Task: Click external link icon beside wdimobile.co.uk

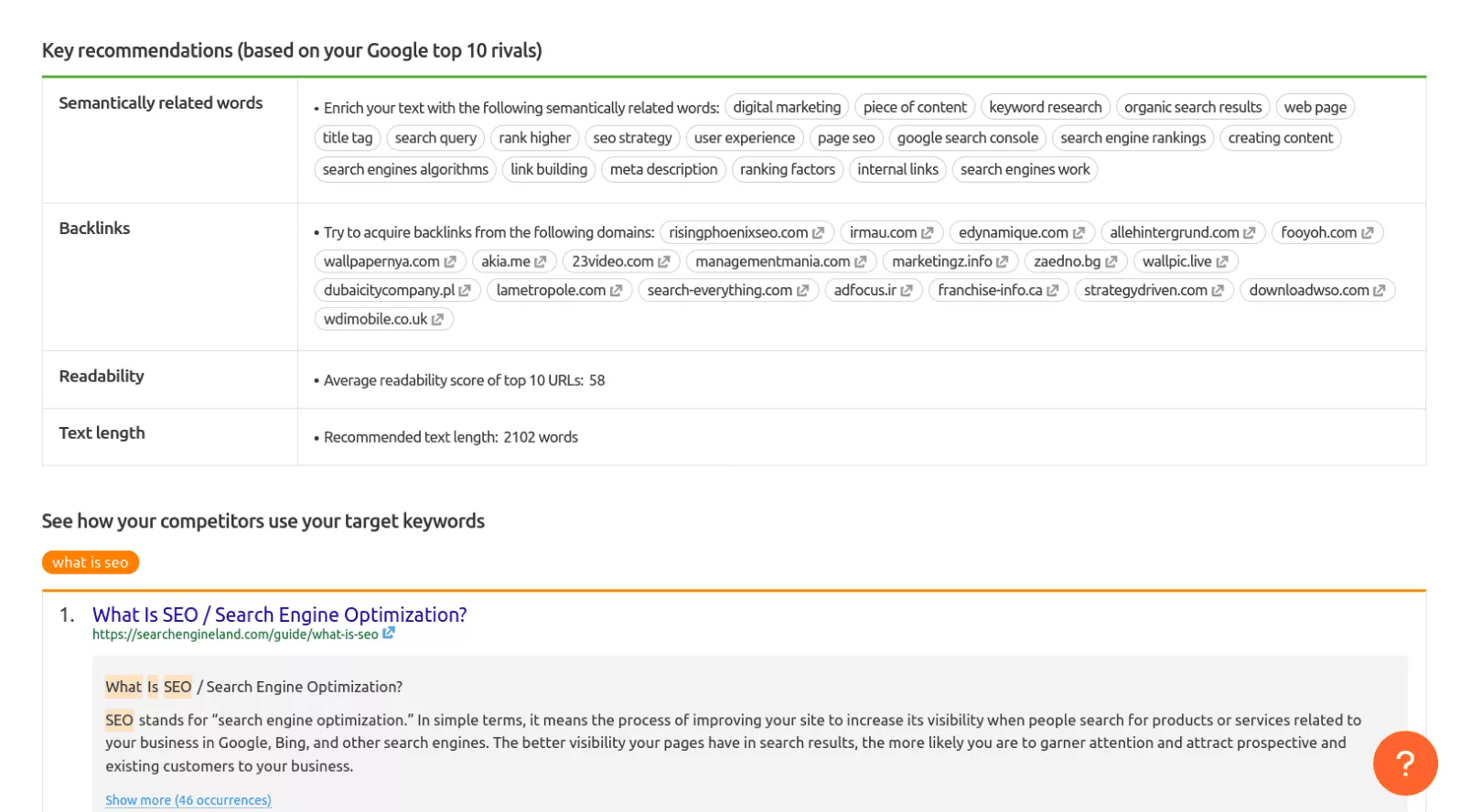Action: 437,319
